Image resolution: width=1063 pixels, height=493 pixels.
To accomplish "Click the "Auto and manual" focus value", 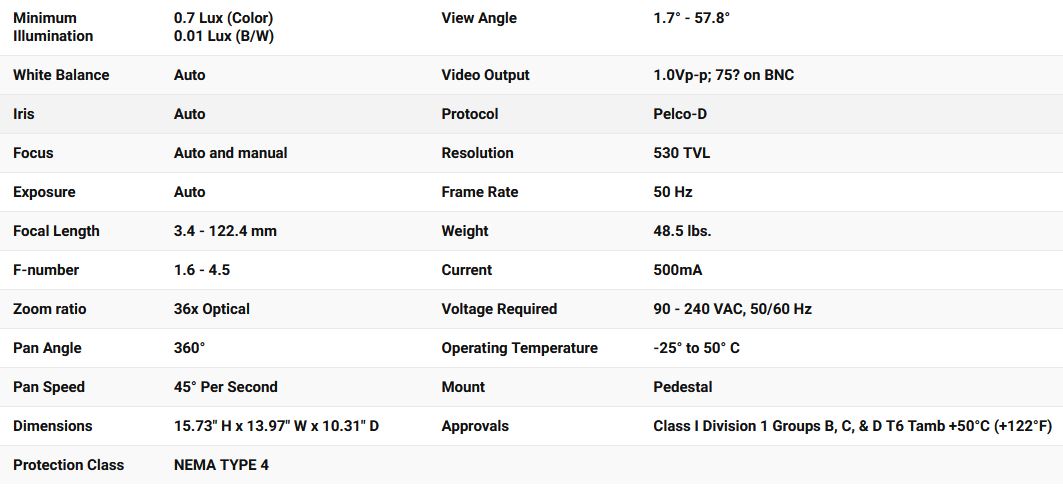I will [x=230, y=153].
